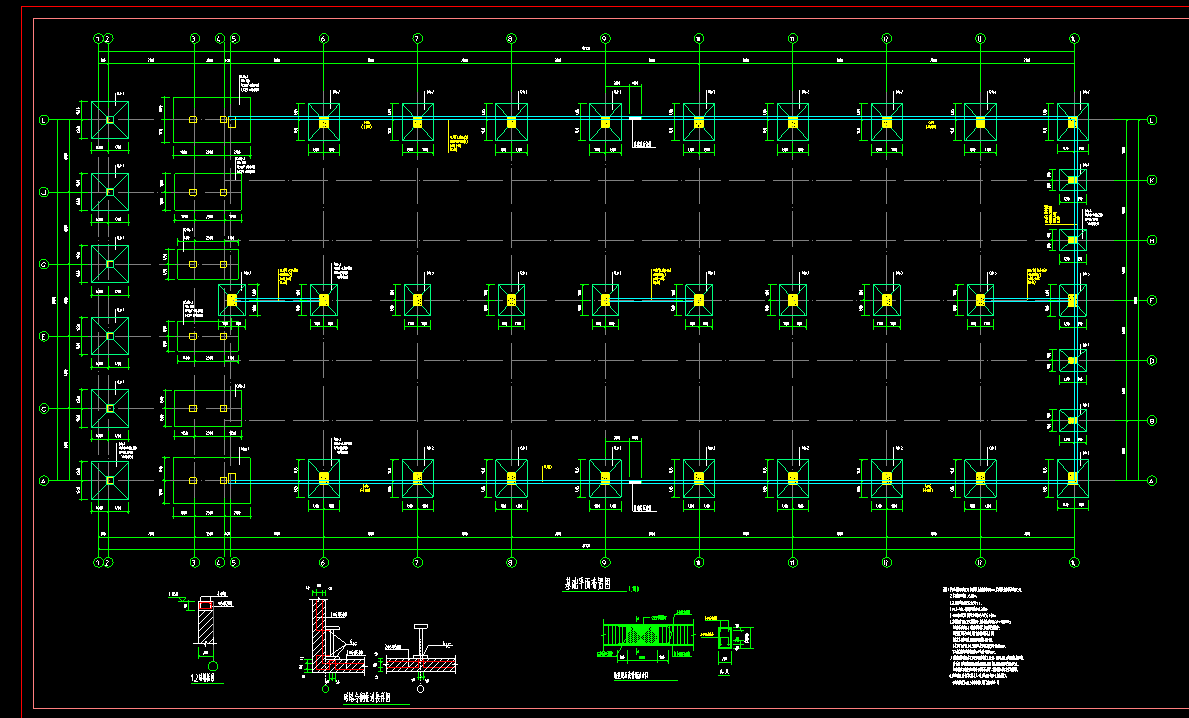Click the footing at axis 6 and L
The width and height of the screenshot is (1189, 718).
click(x=323, y=122)
